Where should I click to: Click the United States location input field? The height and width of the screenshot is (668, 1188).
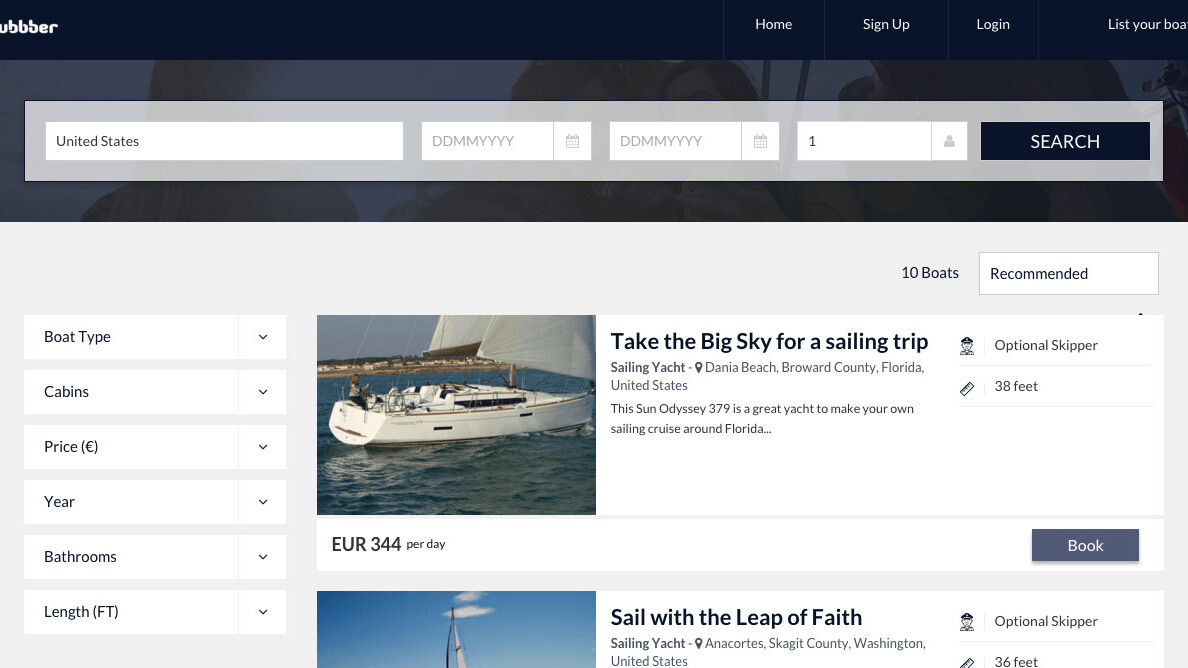point(224,141)
